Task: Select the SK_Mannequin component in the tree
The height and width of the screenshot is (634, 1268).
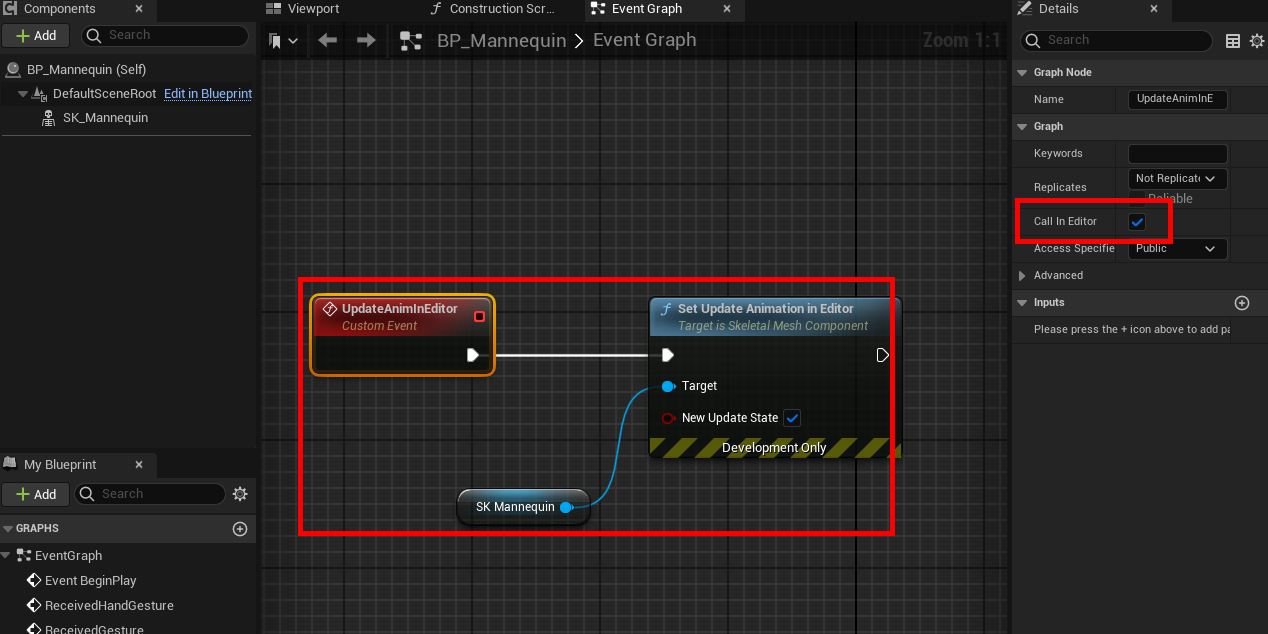Action: point(105,118)
